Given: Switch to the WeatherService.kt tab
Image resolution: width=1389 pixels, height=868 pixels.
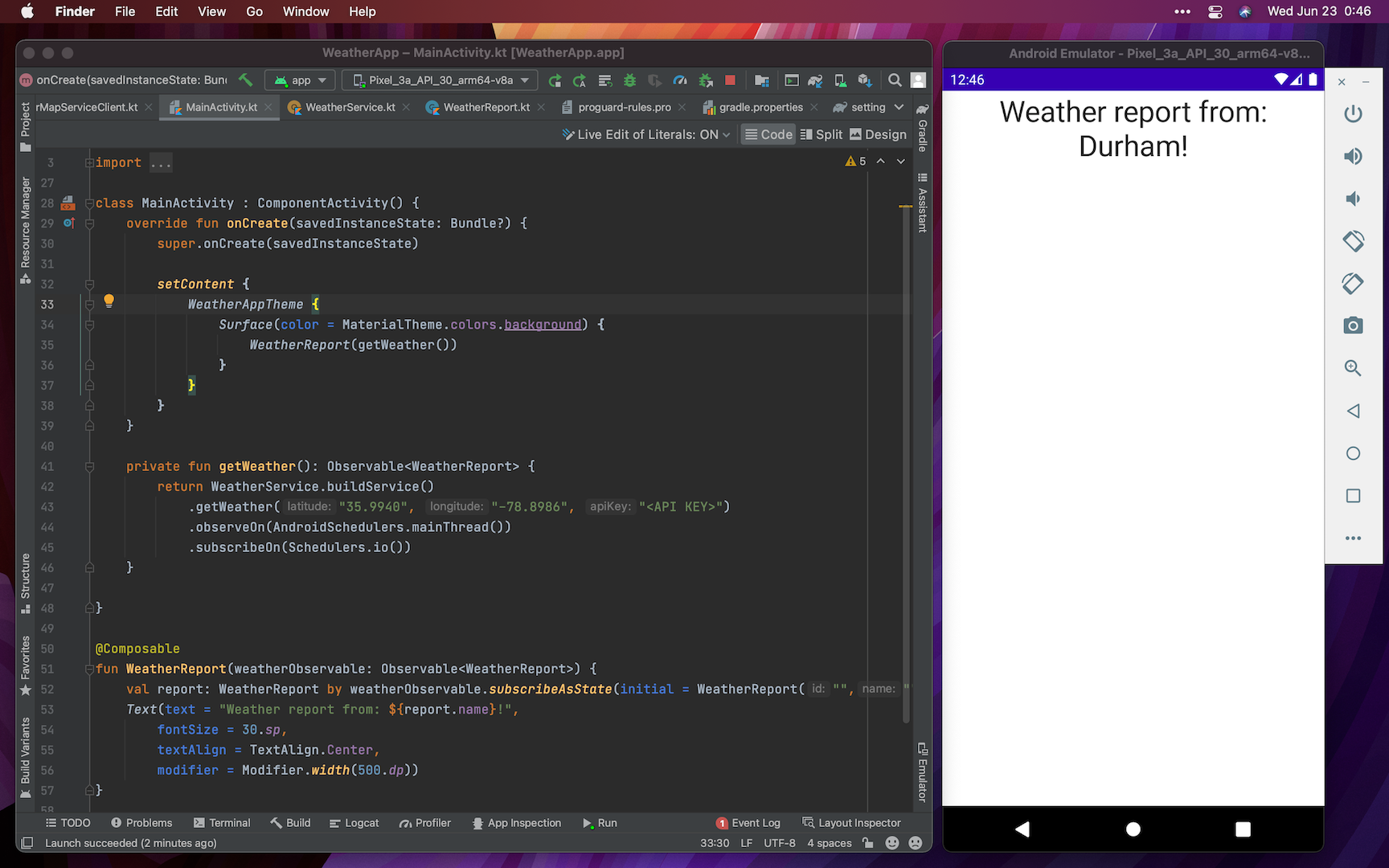Looking at the screenshot, I should 350,107.
